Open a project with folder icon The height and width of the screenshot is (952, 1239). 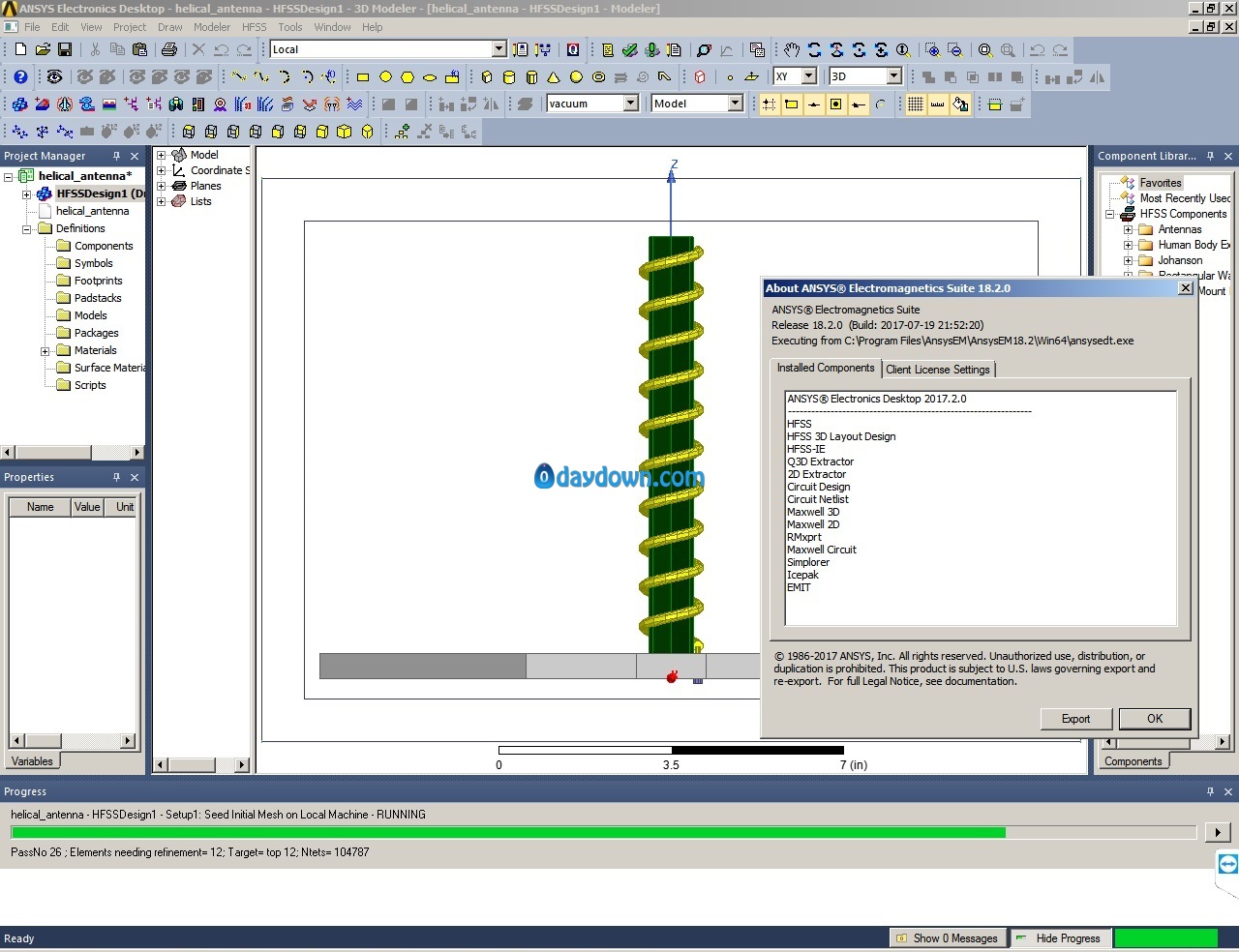click(x=43, y=49)
